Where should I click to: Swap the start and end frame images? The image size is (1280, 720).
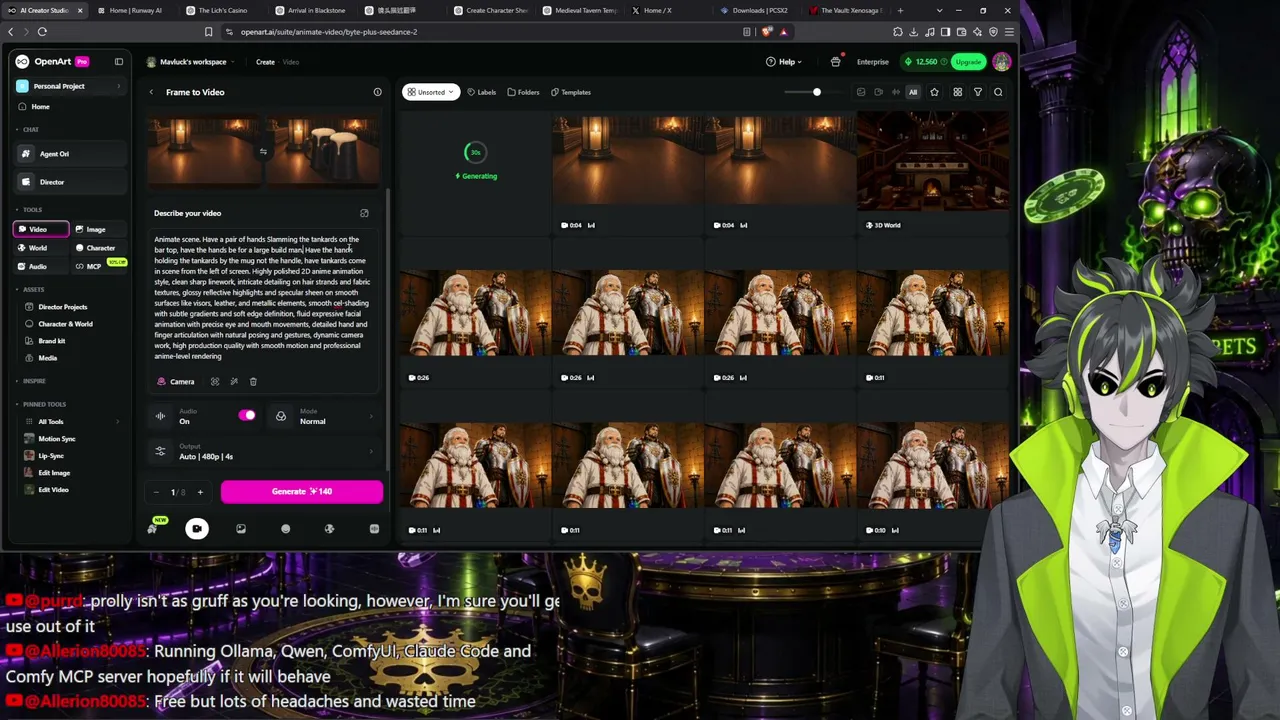263,152
